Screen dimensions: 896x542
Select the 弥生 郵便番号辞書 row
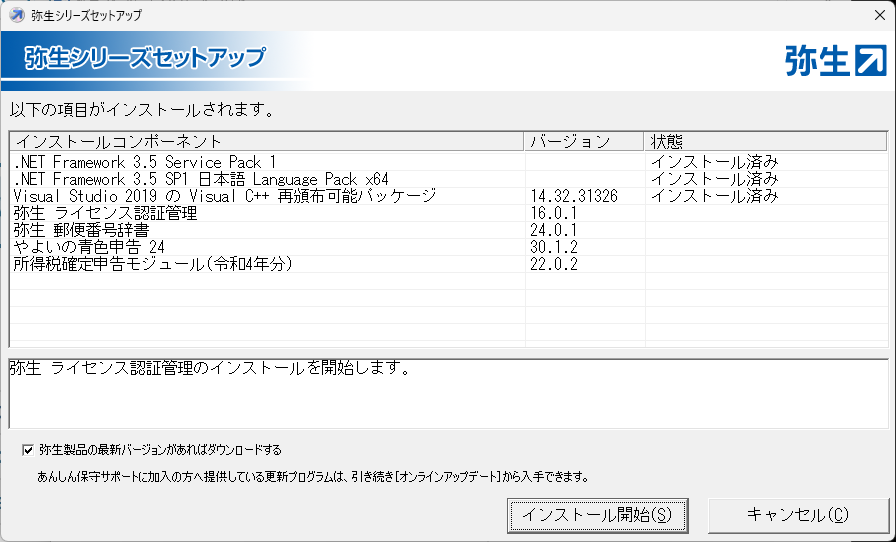point(449,230)
